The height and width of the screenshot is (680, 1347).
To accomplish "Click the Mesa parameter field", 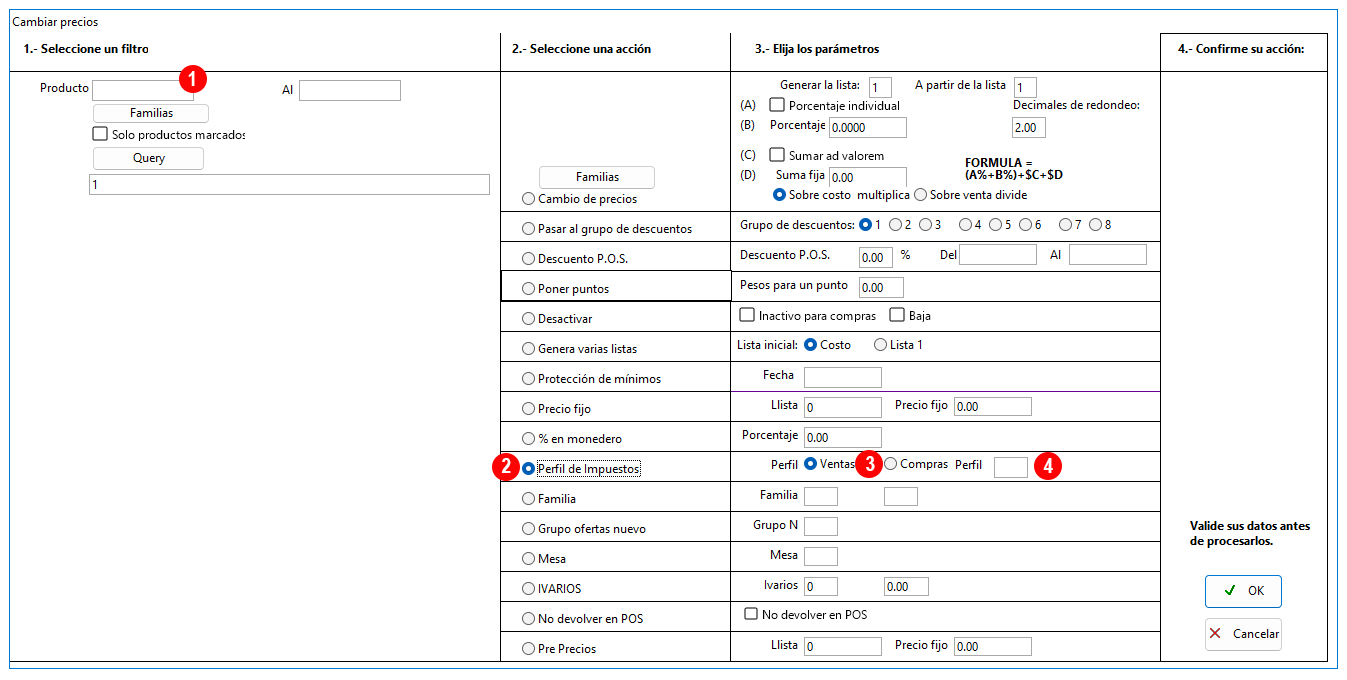I will 821,556.
